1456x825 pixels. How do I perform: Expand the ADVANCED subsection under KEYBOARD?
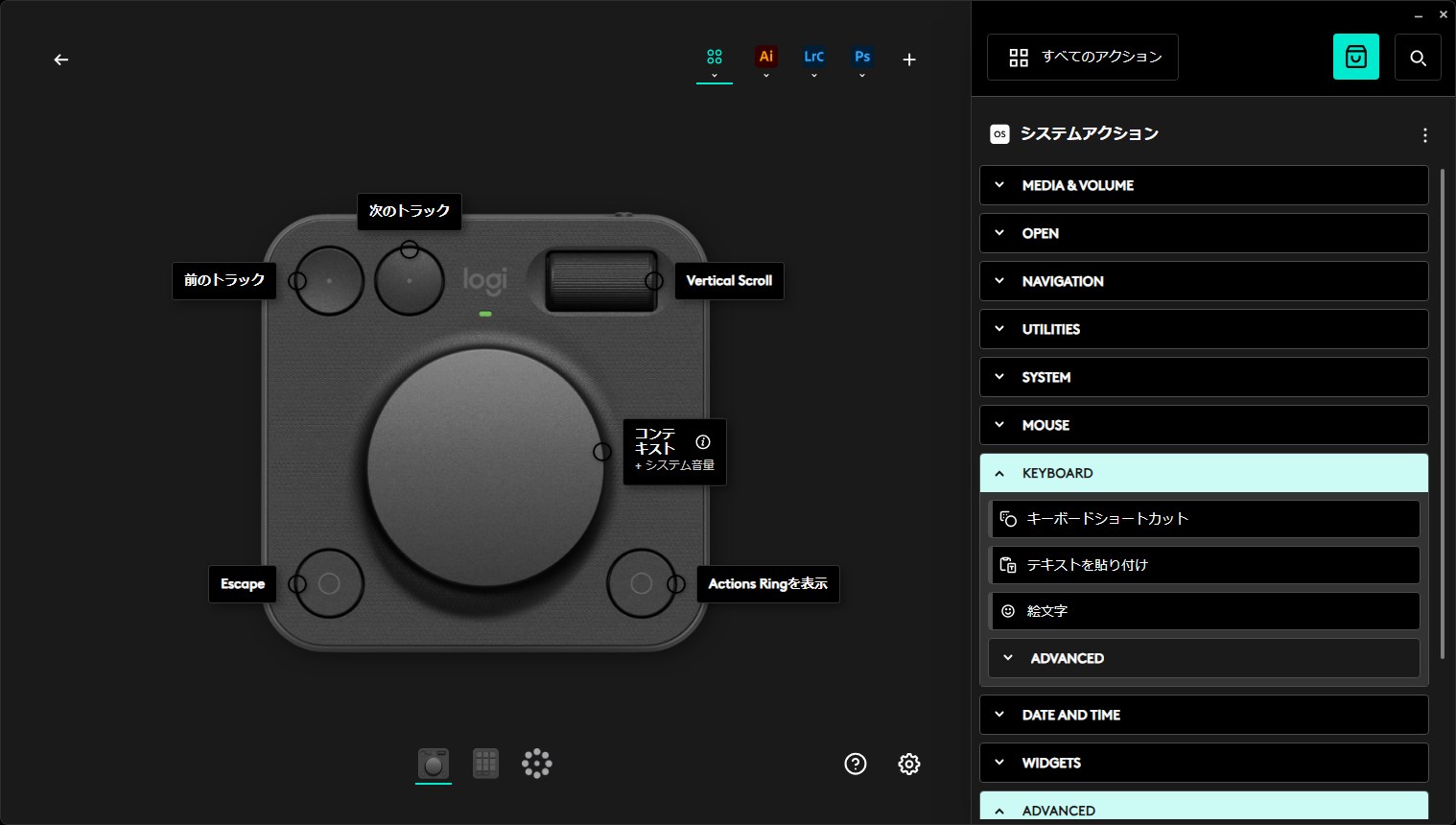[x=1204, y=658]
